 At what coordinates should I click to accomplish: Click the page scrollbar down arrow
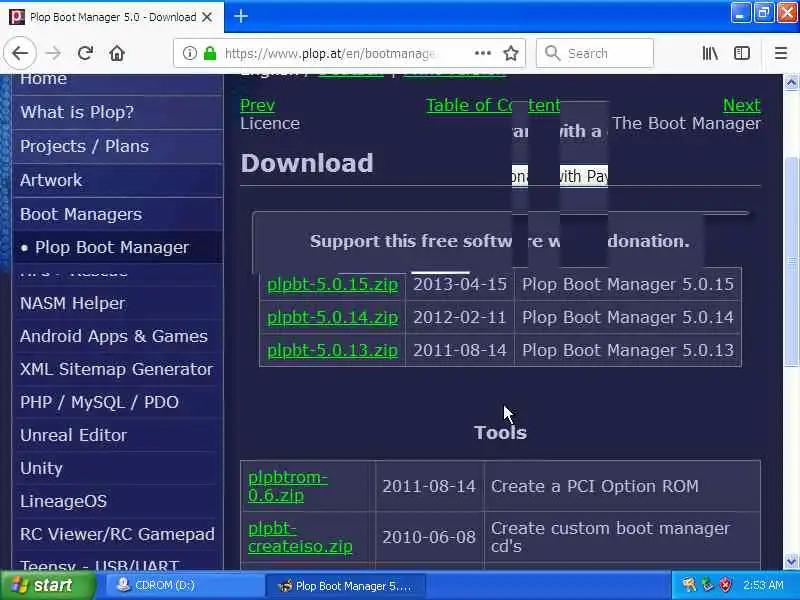click(x=791, y=562)
